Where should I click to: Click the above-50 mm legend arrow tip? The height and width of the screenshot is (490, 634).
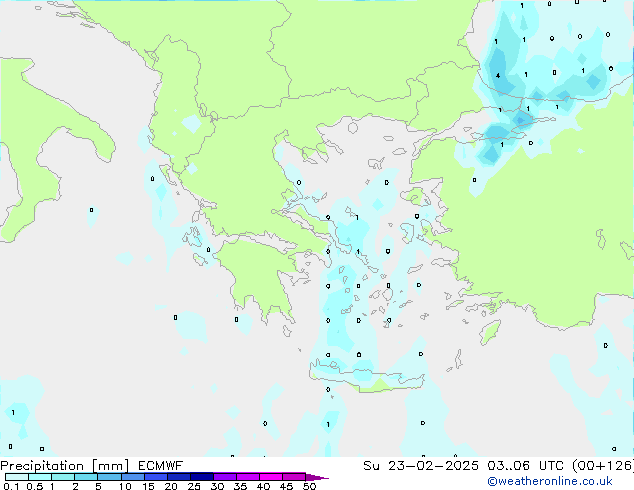[317, 477]
